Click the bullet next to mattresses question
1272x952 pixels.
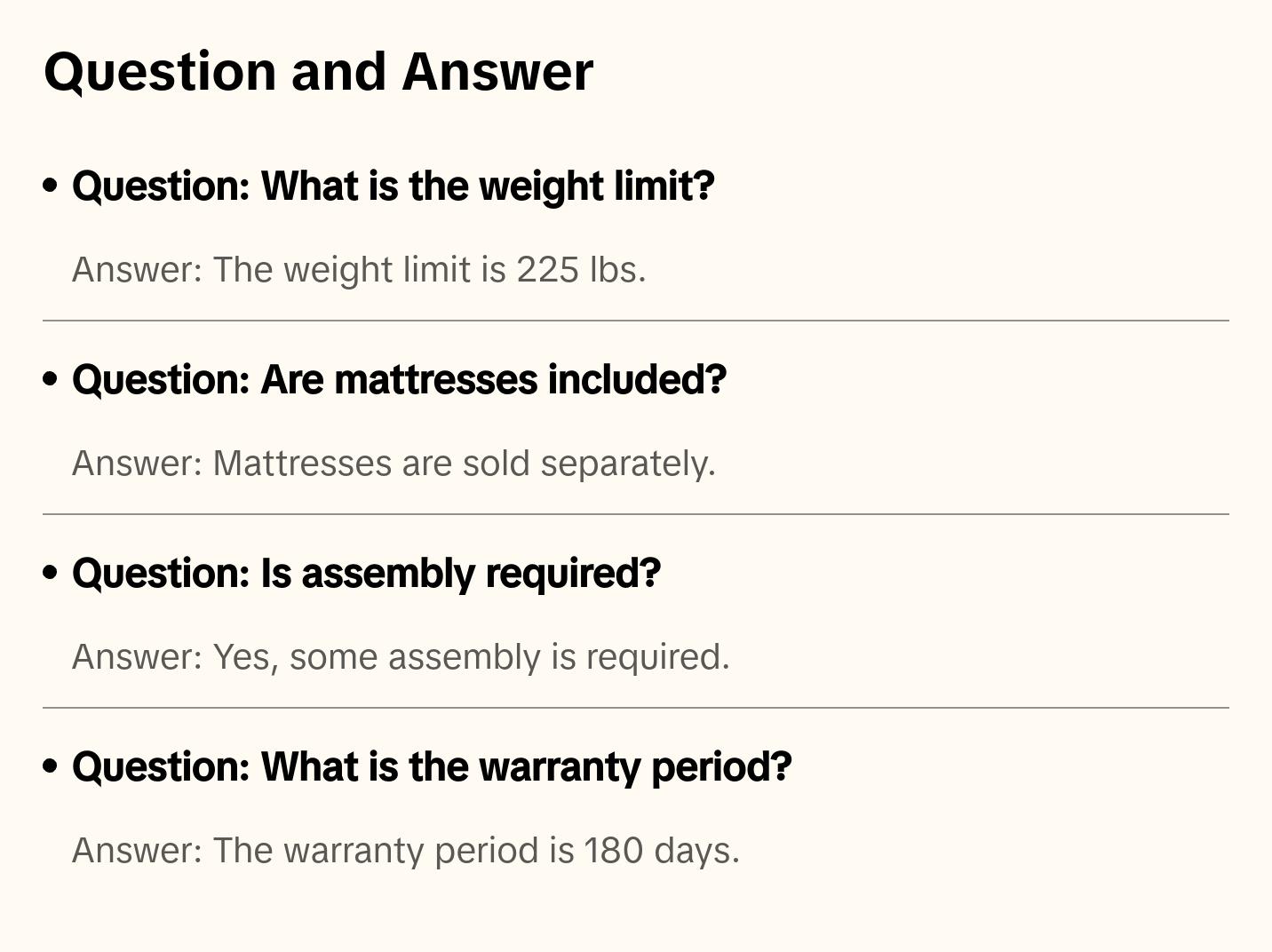click(x=51, y=379)
